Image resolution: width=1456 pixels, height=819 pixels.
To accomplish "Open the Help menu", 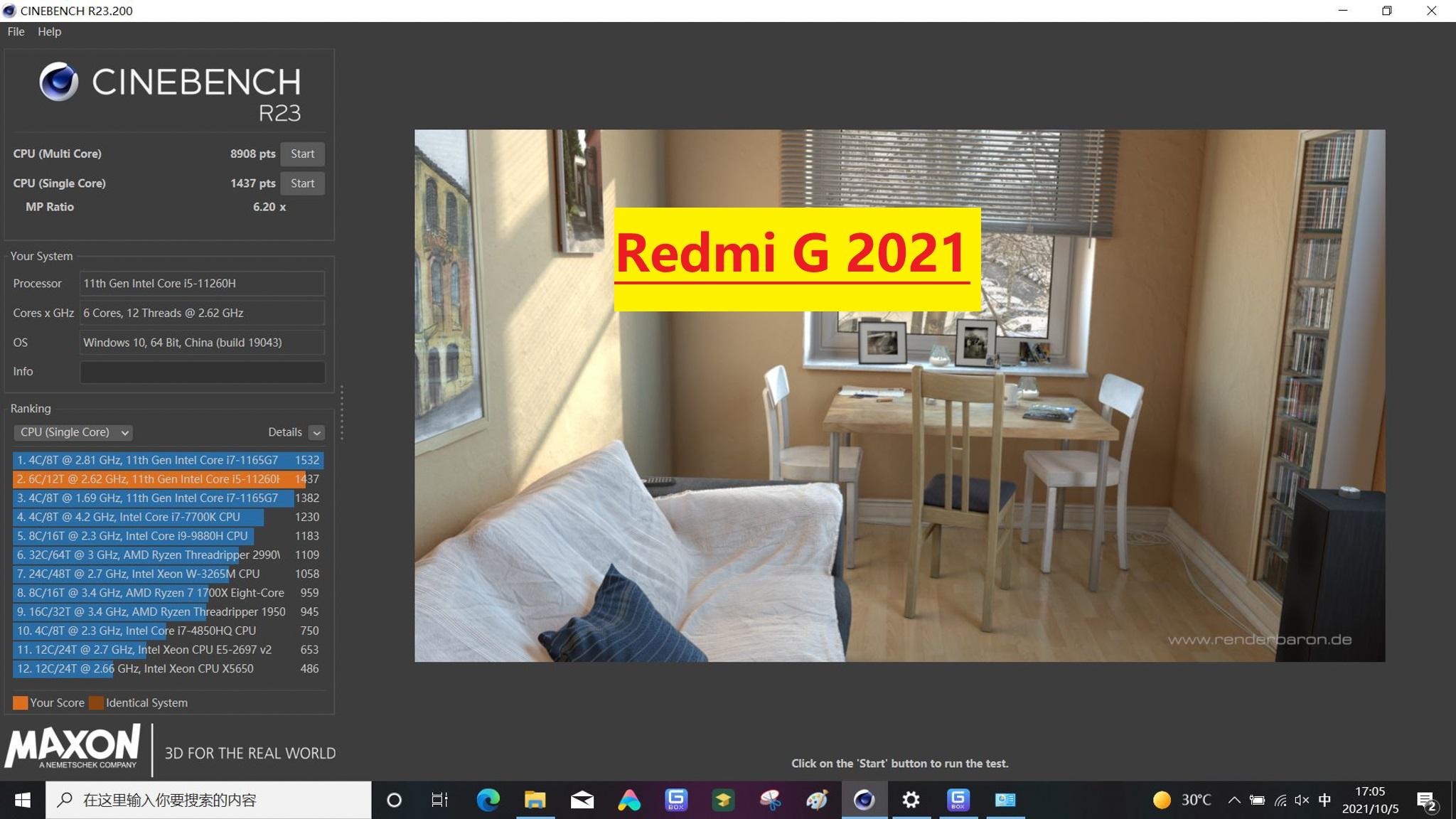I will click(49, 31).
